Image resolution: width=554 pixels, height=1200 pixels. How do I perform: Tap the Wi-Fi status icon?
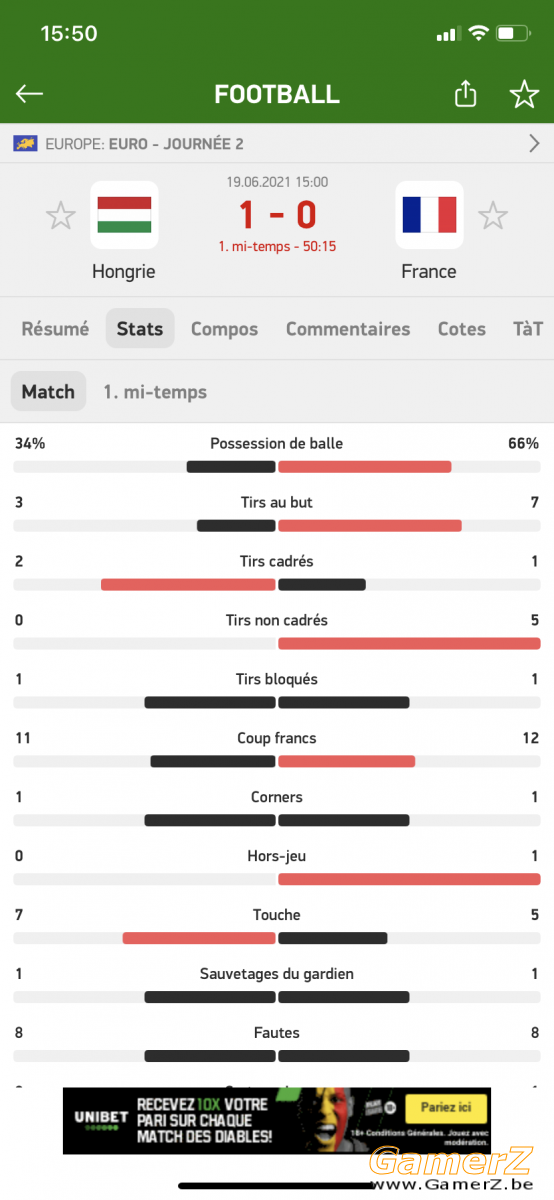[478, 34]
